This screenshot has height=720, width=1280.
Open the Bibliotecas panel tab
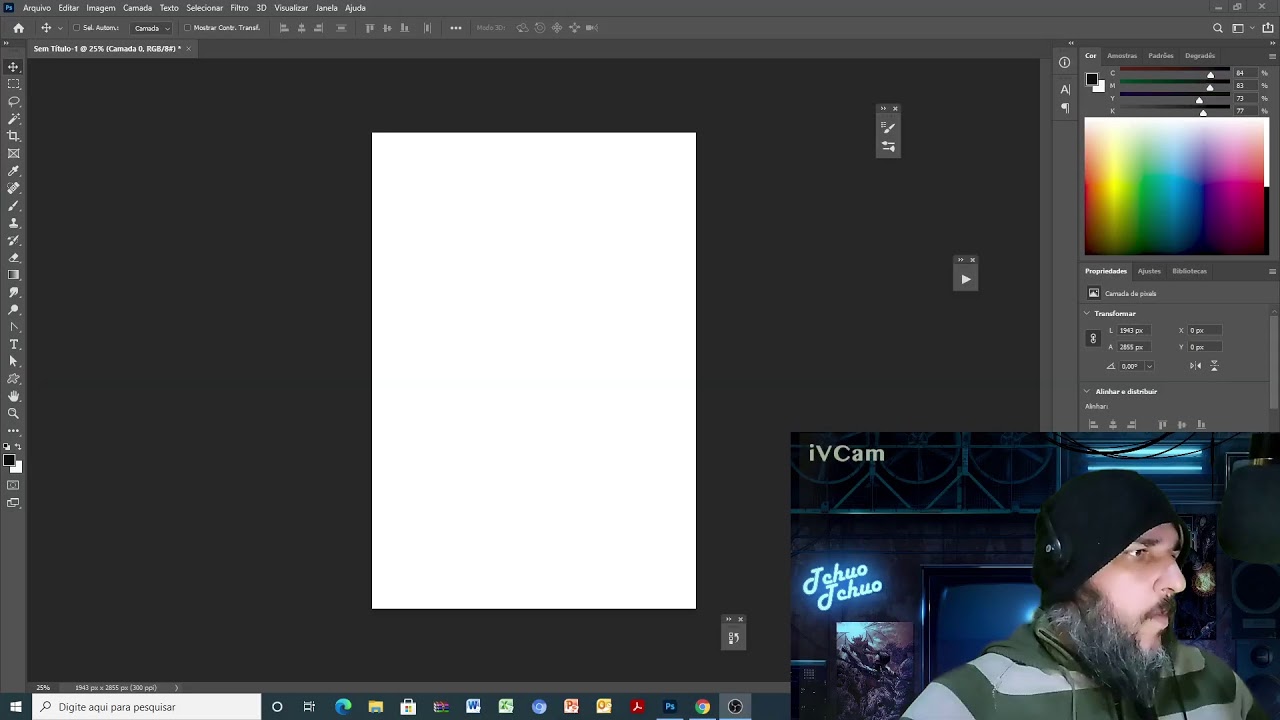1189,271
